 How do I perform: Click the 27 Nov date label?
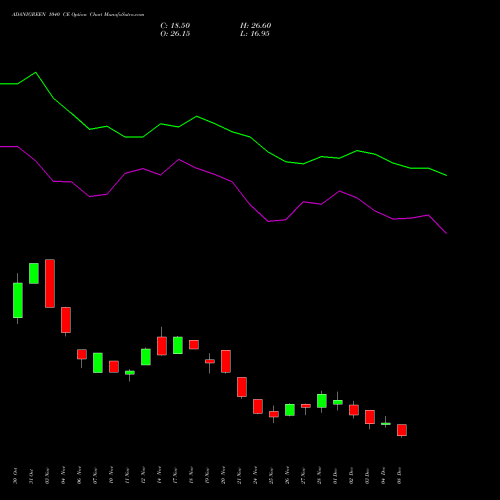[303, 476]
